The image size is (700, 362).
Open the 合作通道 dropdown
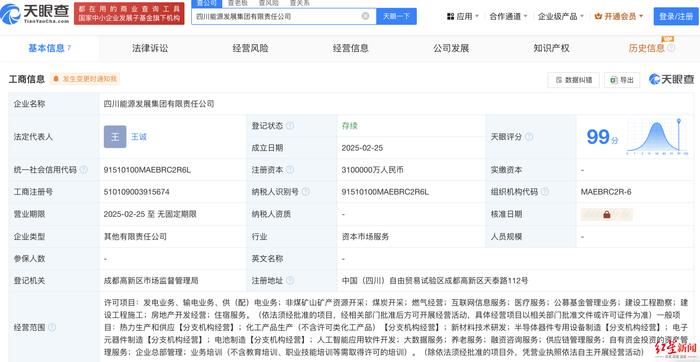pos(508,17)
